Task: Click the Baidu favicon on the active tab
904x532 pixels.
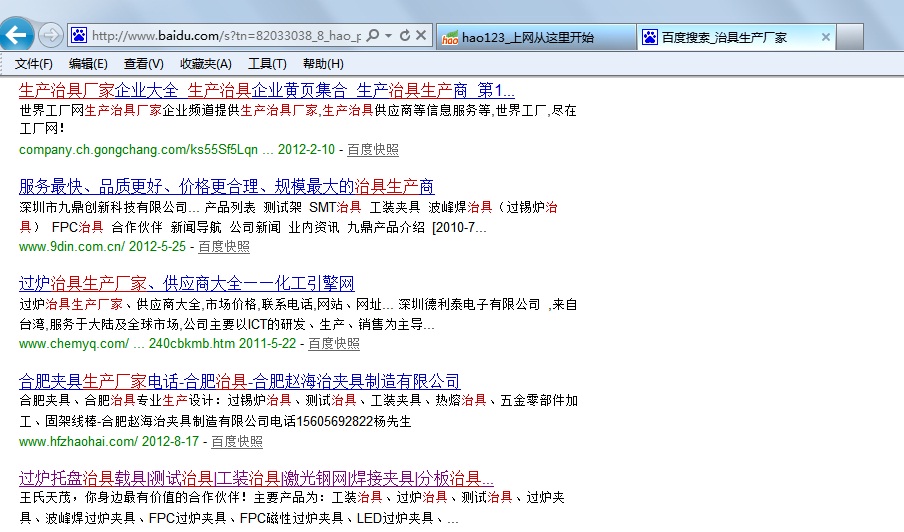Action: (650, 37)
